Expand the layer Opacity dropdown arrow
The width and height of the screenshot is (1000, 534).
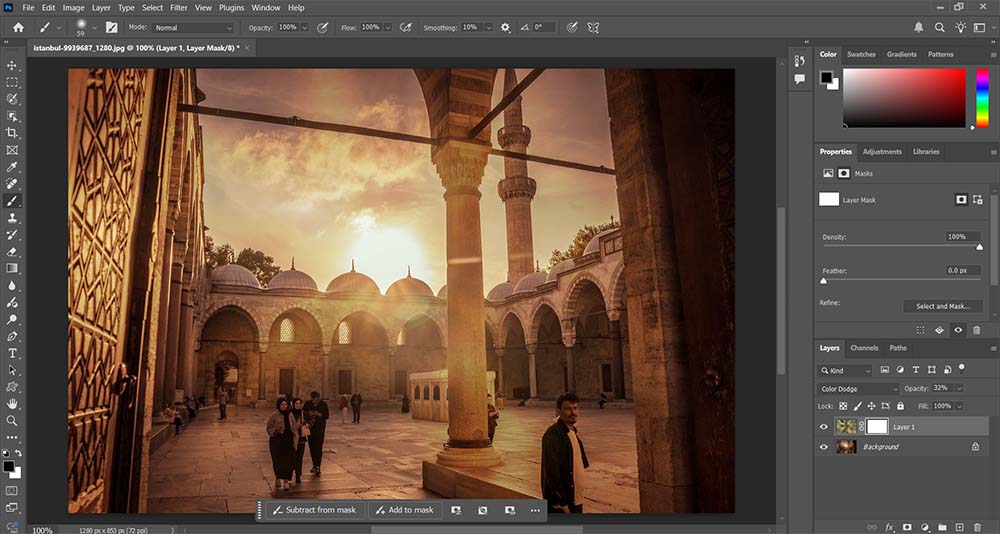pos(959,389)
